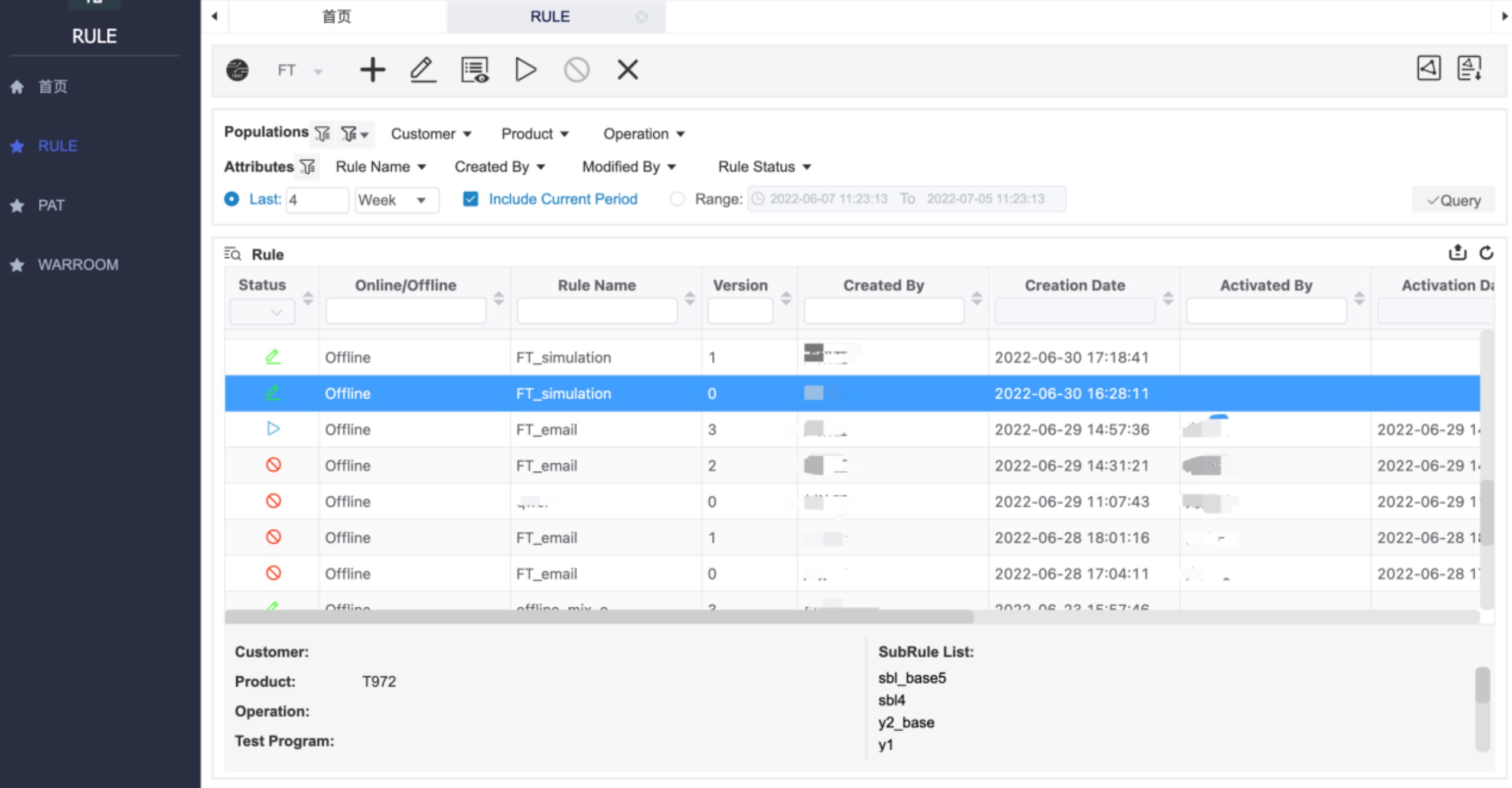This screenshot has width=1512, height=788.
Task: Click sbl_base5 in SubRule List
Action: point(912,678)
